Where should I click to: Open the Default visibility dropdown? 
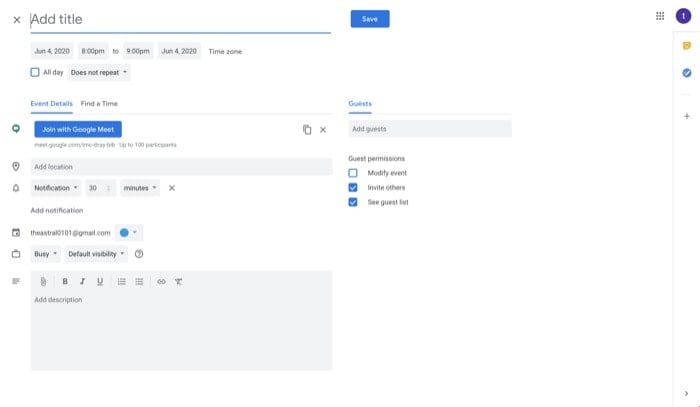tap(96, 254)
